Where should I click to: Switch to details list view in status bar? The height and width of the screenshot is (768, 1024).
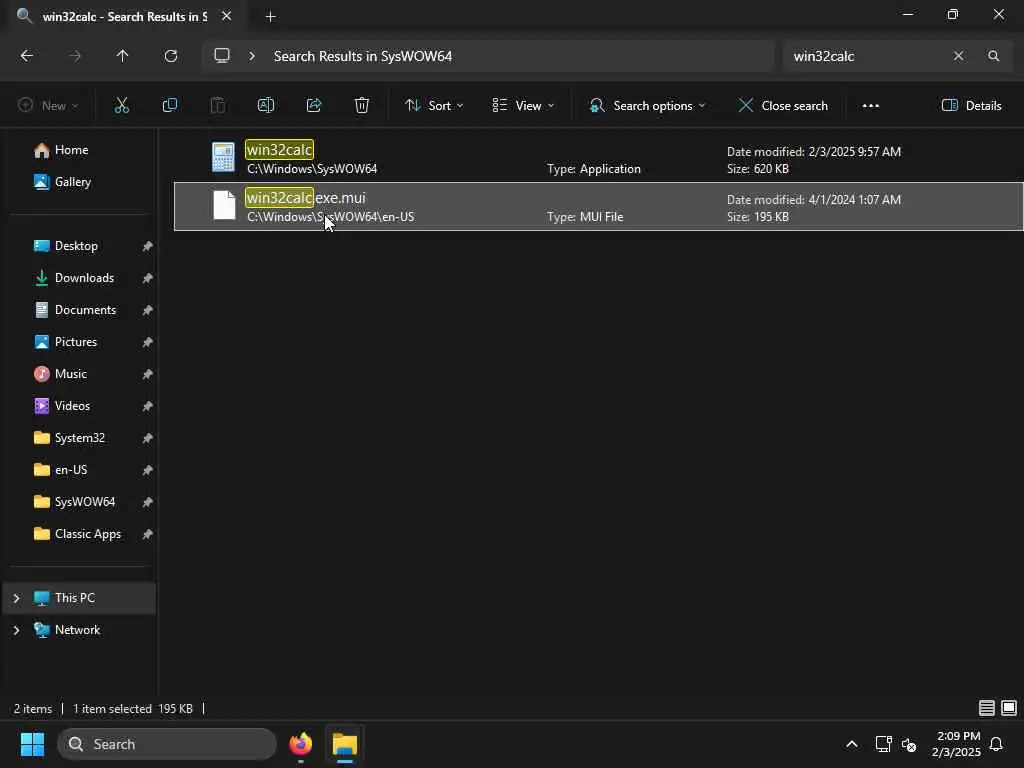pos(987,708)
